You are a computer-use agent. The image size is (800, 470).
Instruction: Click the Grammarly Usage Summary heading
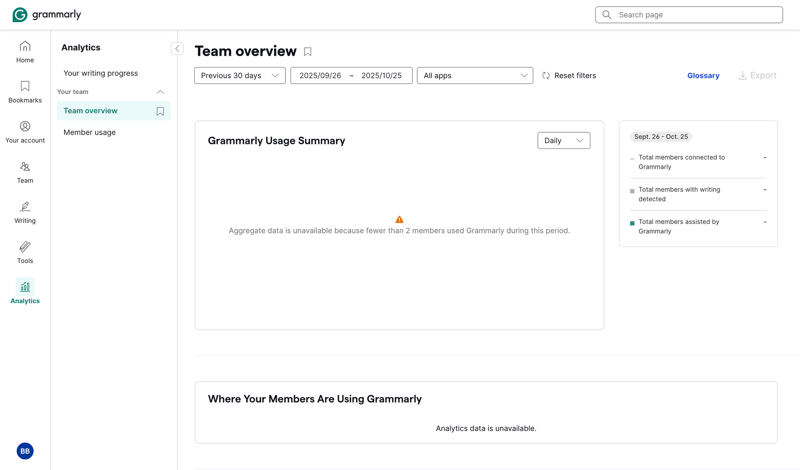click(x=277, y=141)
